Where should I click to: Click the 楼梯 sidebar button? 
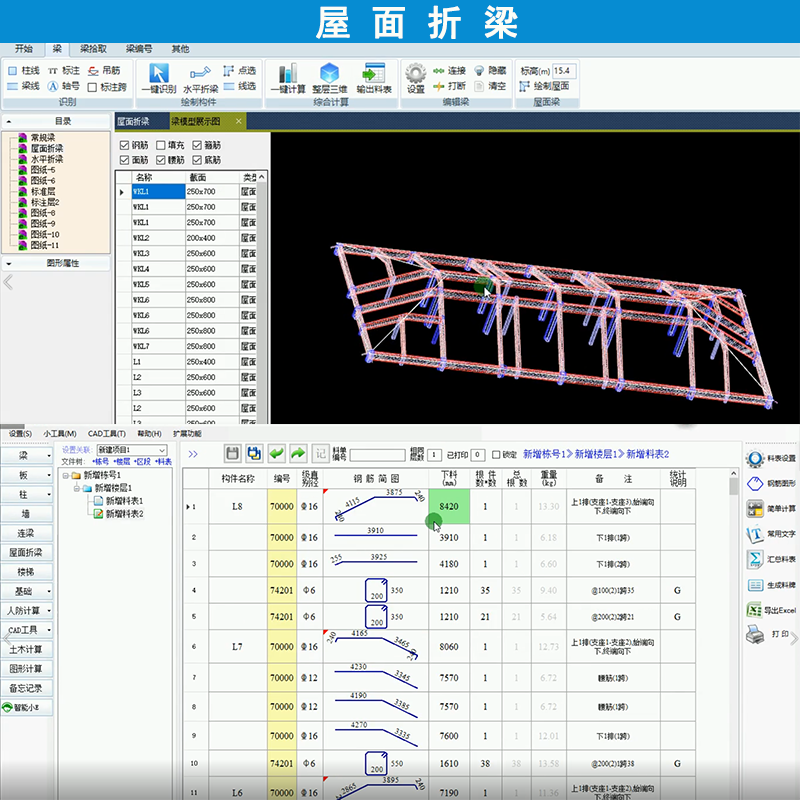pyautogui.click(x=26, y=572)
